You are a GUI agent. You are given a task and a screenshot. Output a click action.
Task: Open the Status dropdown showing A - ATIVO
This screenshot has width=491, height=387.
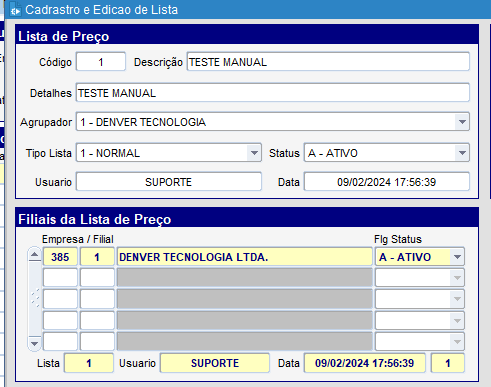[387, 153]
